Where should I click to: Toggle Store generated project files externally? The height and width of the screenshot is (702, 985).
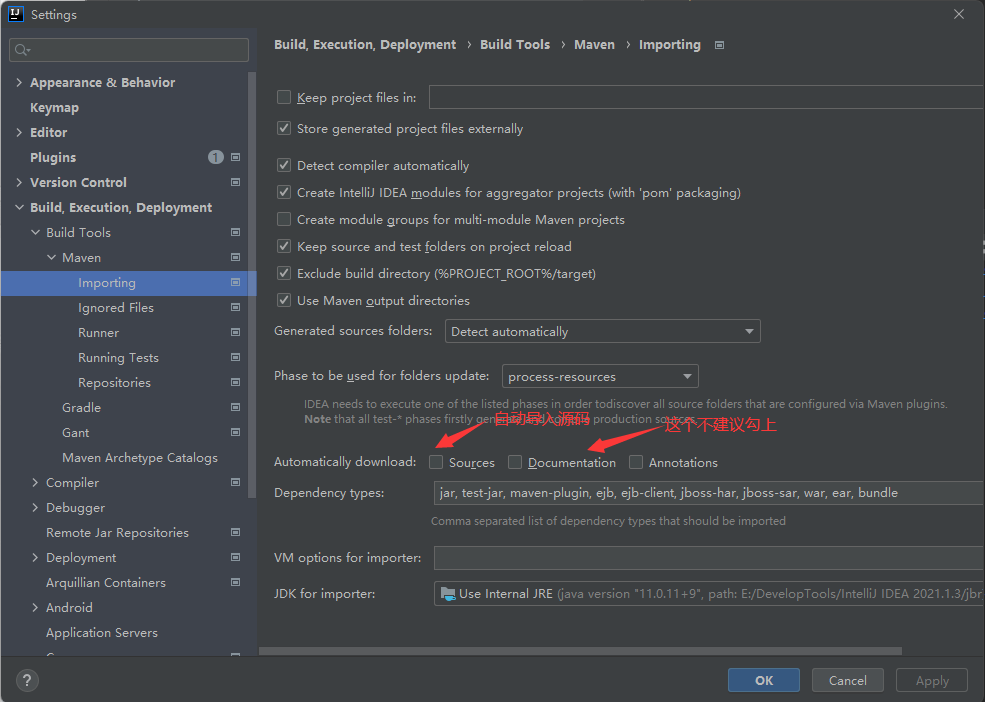pos(284,128)
